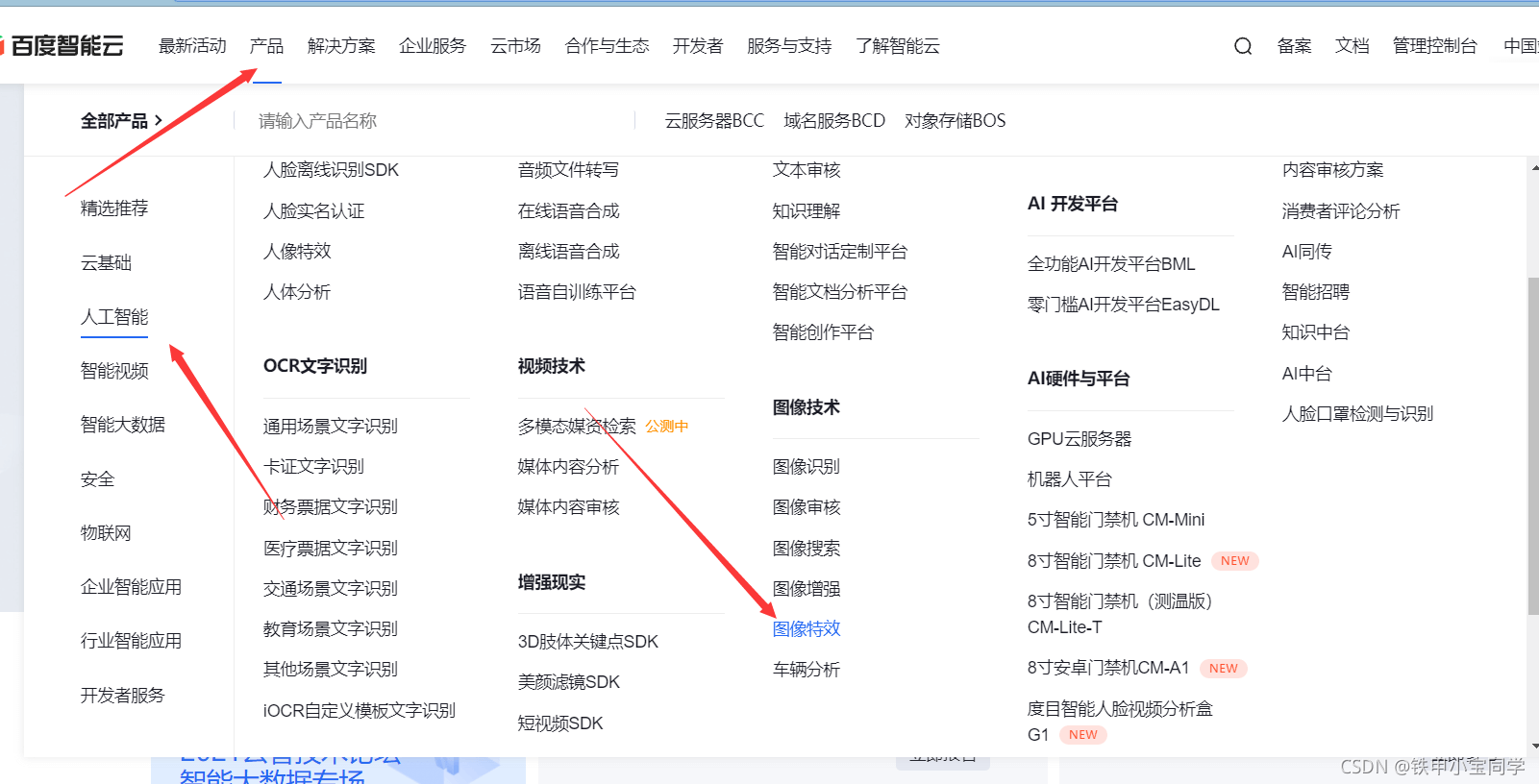The height and width of the screenshot is (784, 1539).
Task: Open 零门槛AI开发平台EasyDL
Action: (x=1123, y=305)
